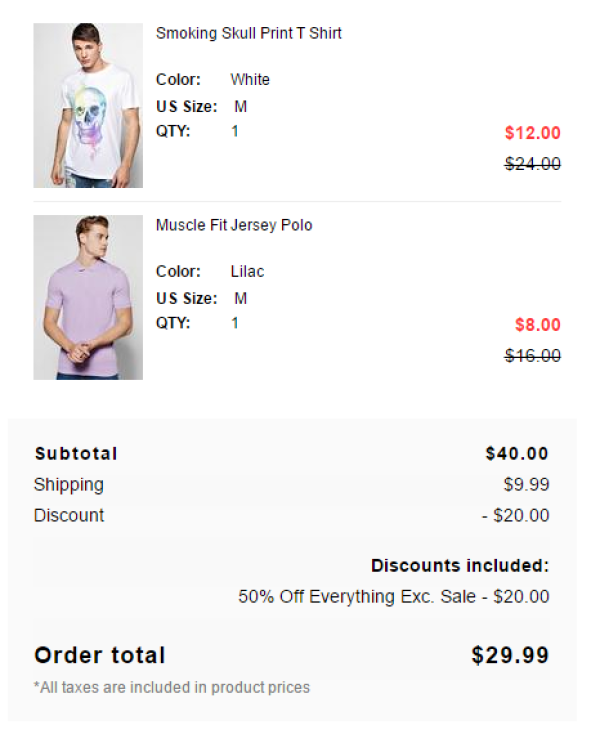Open the Smoking Skull Print T Shirt thumbnail
This screenshot has width=600, height=734.
coord(88,105)
